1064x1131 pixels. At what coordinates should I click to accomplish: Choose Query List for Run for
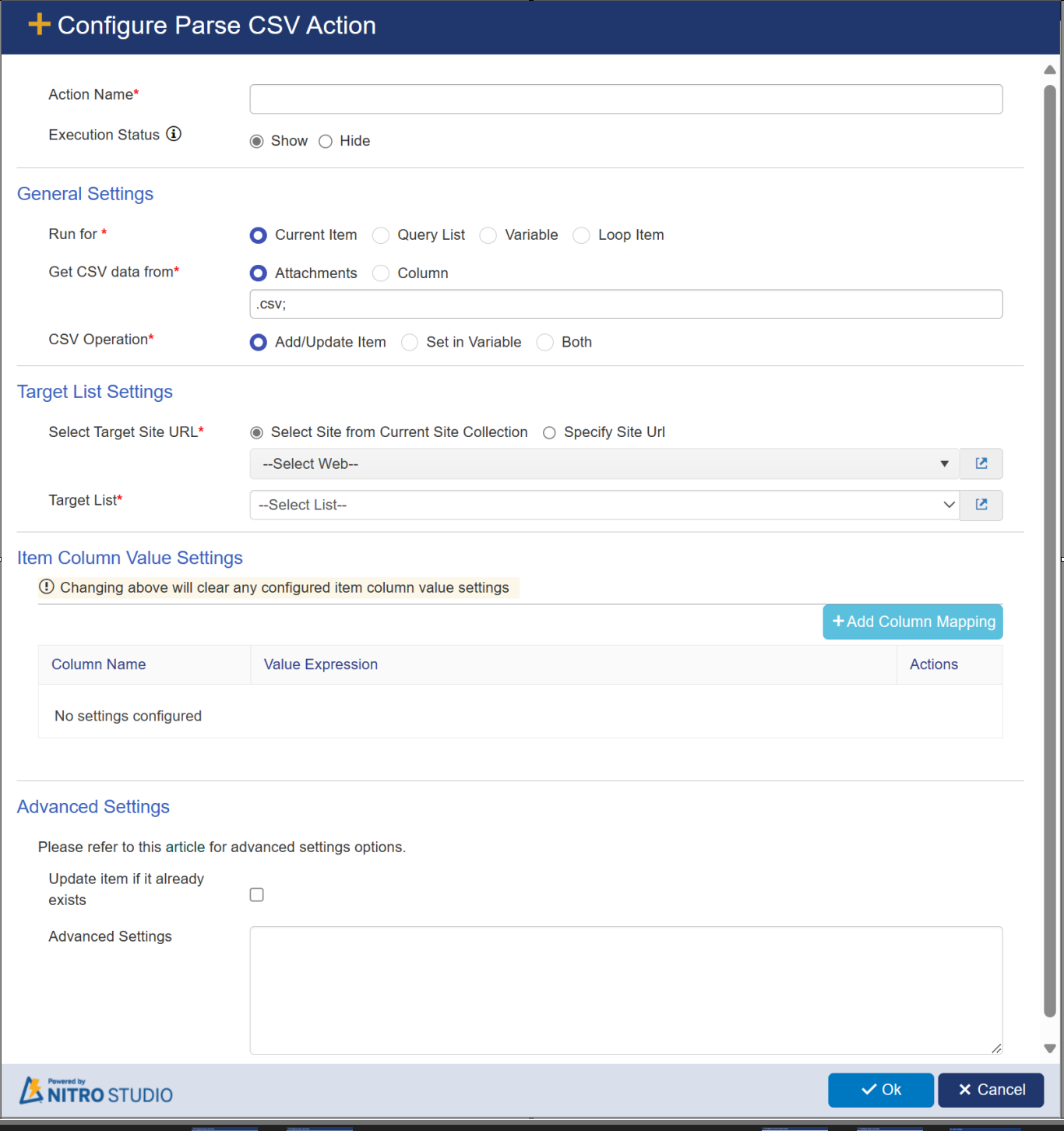tap(381, 235)
